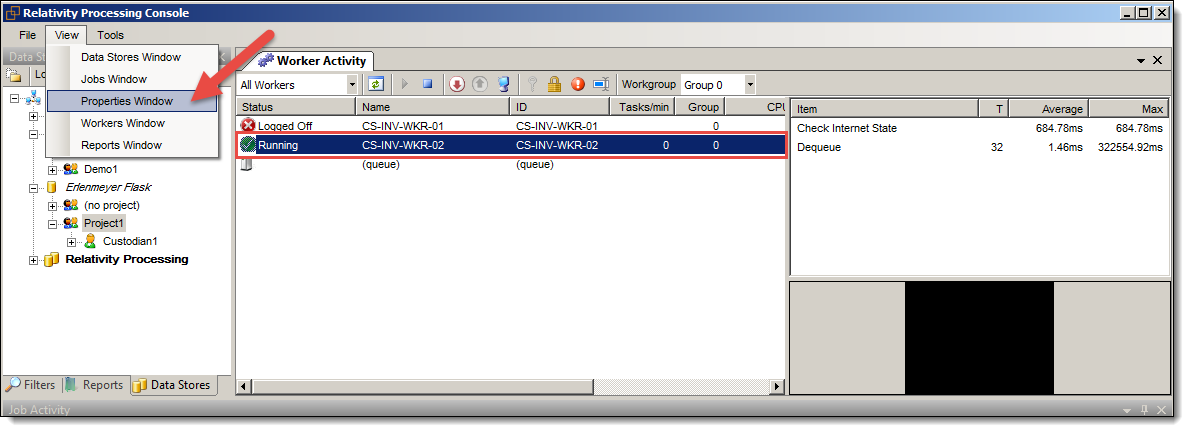Collapse the Erlenmeyer Flask node
This screenshot has width=1189, height=432.
click(33, 187)
